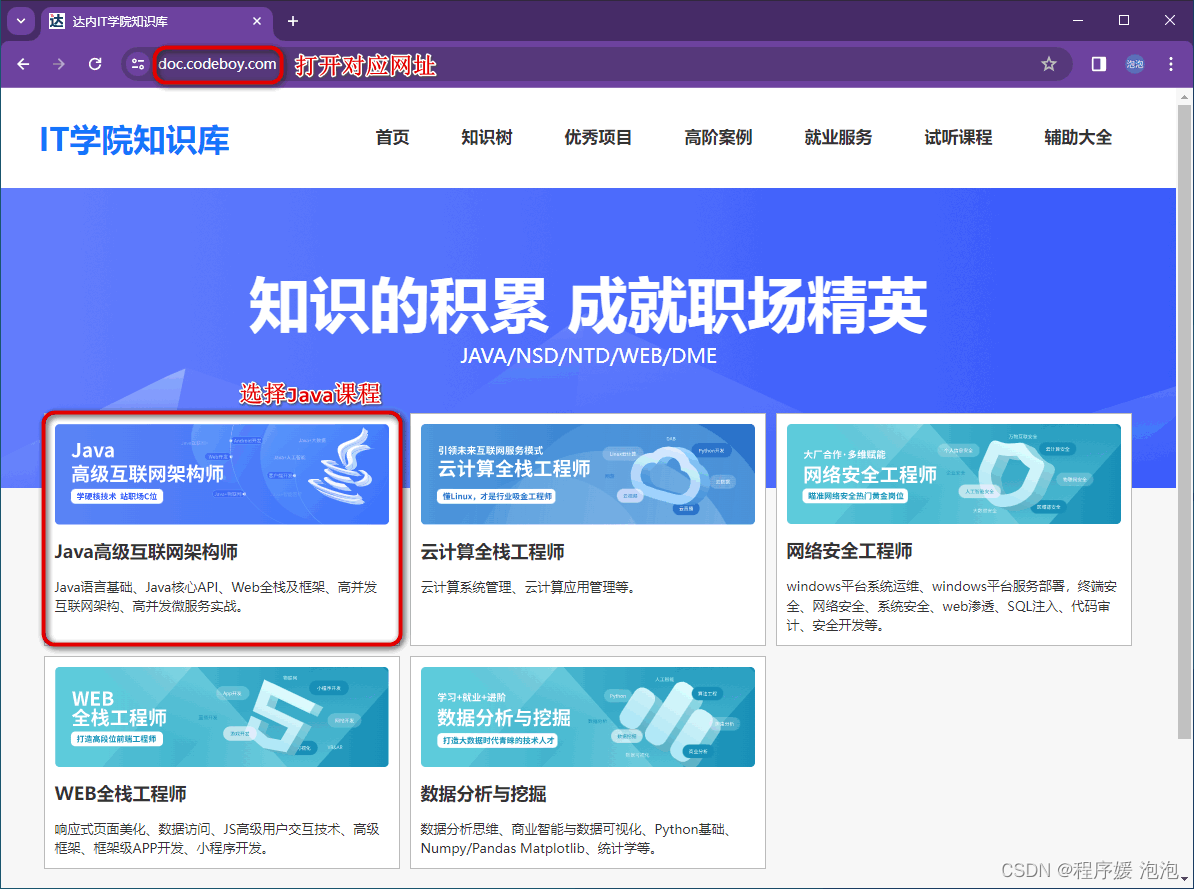Click inside the doc.codeboy.com address bar
The height and width of the screenshot is (889, 1194).
pos(219,63)
